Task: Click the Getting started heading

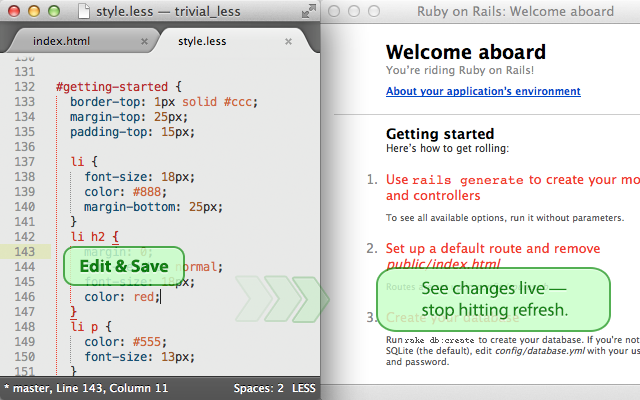Action: coord(440,134)
